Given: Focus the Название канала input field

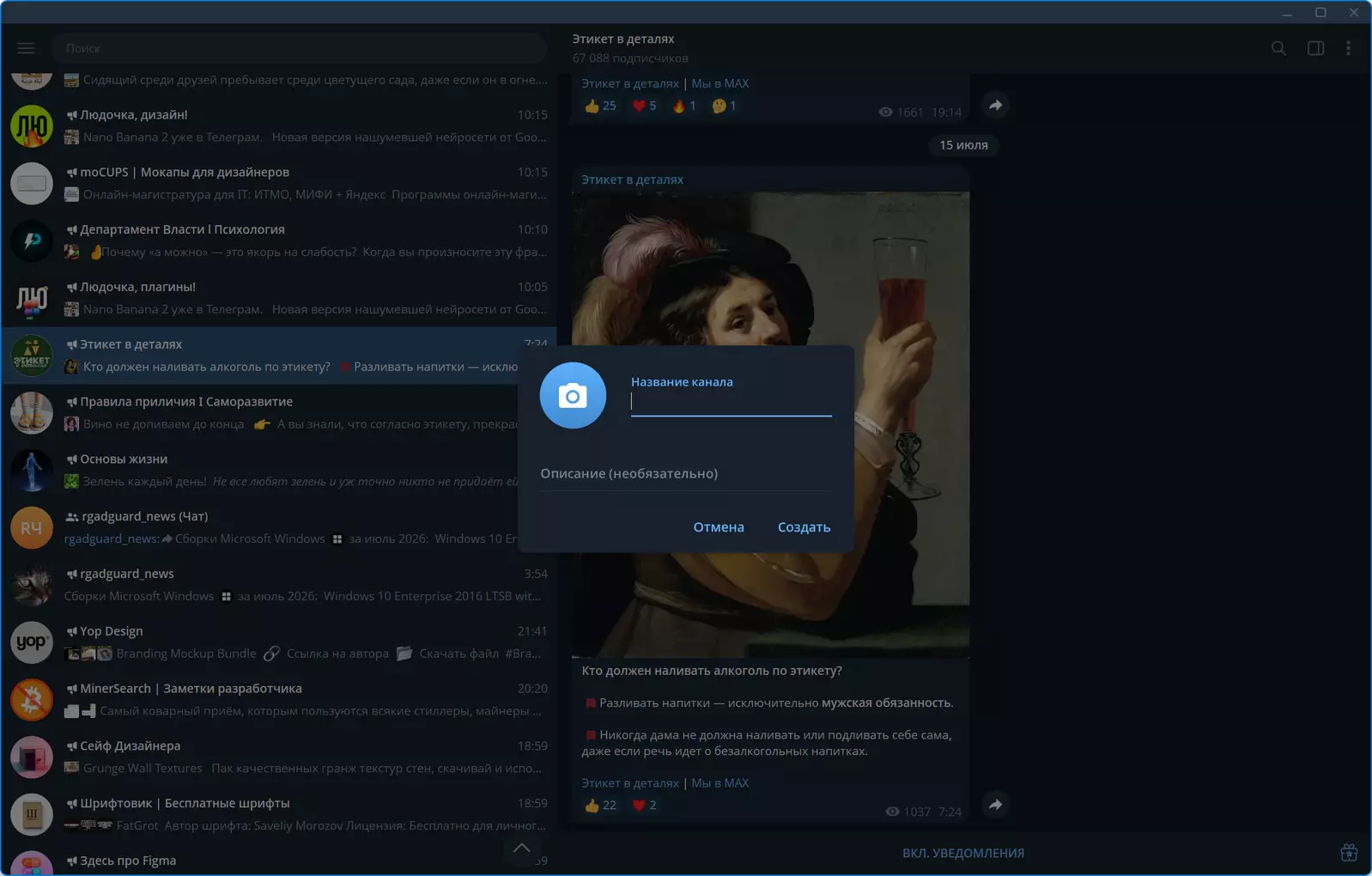Looking at the screenshot, I should point(731,402).
